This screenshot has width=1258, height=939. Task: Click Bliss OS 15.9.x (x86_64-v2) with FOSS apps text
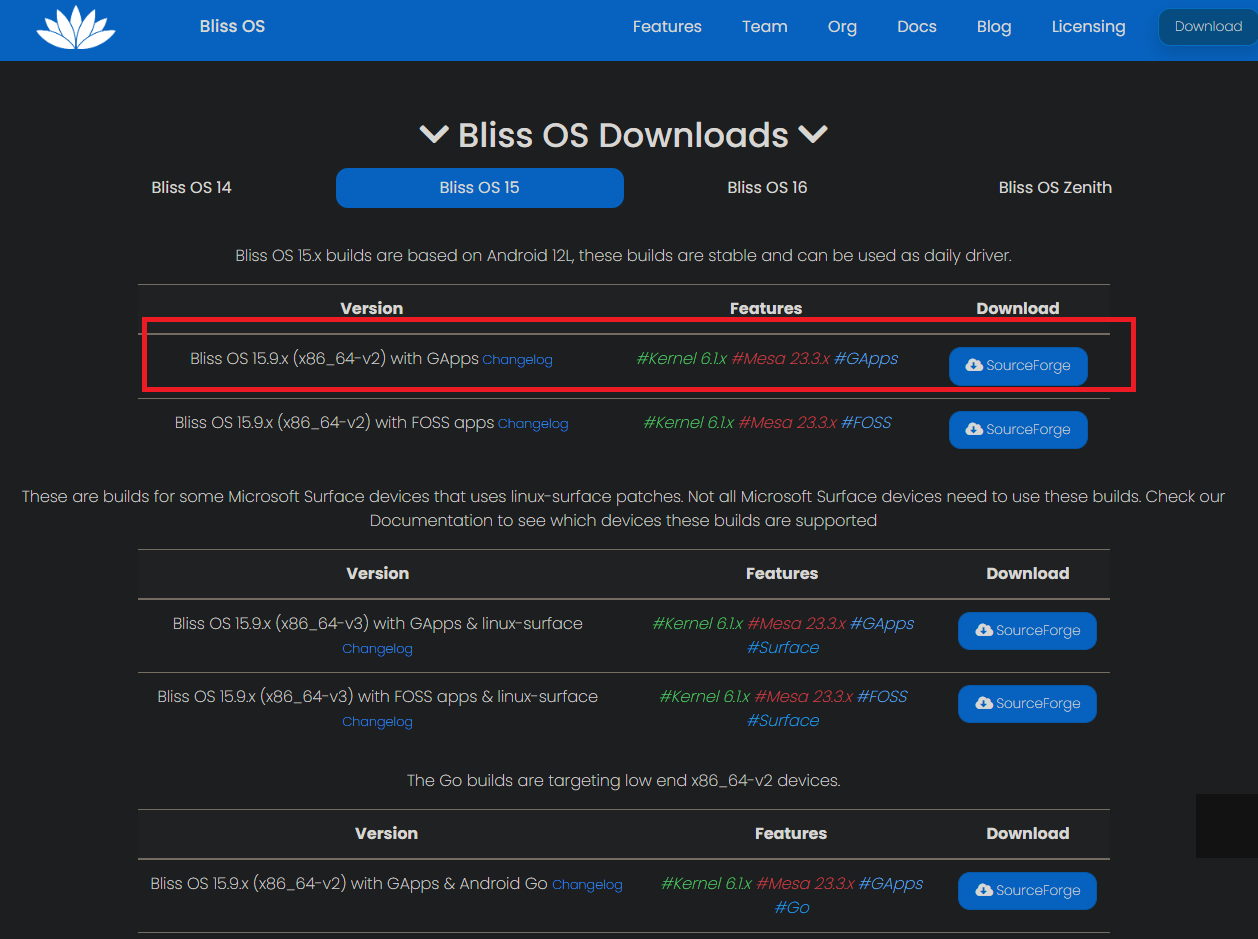point(334,422)
